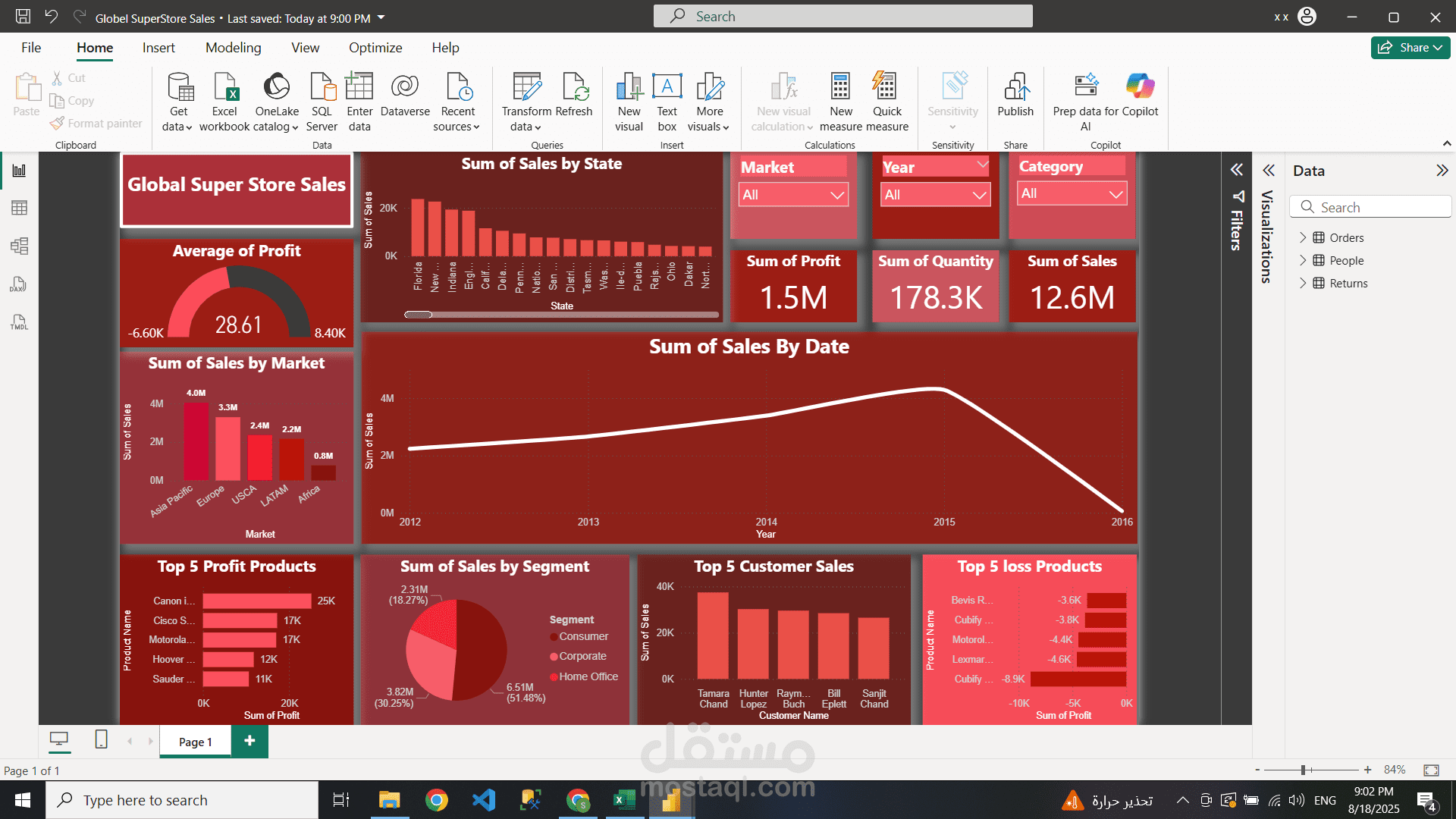Collapse the Data pane
Viewport: 1456px width, 819px height.
[1442, 171]
